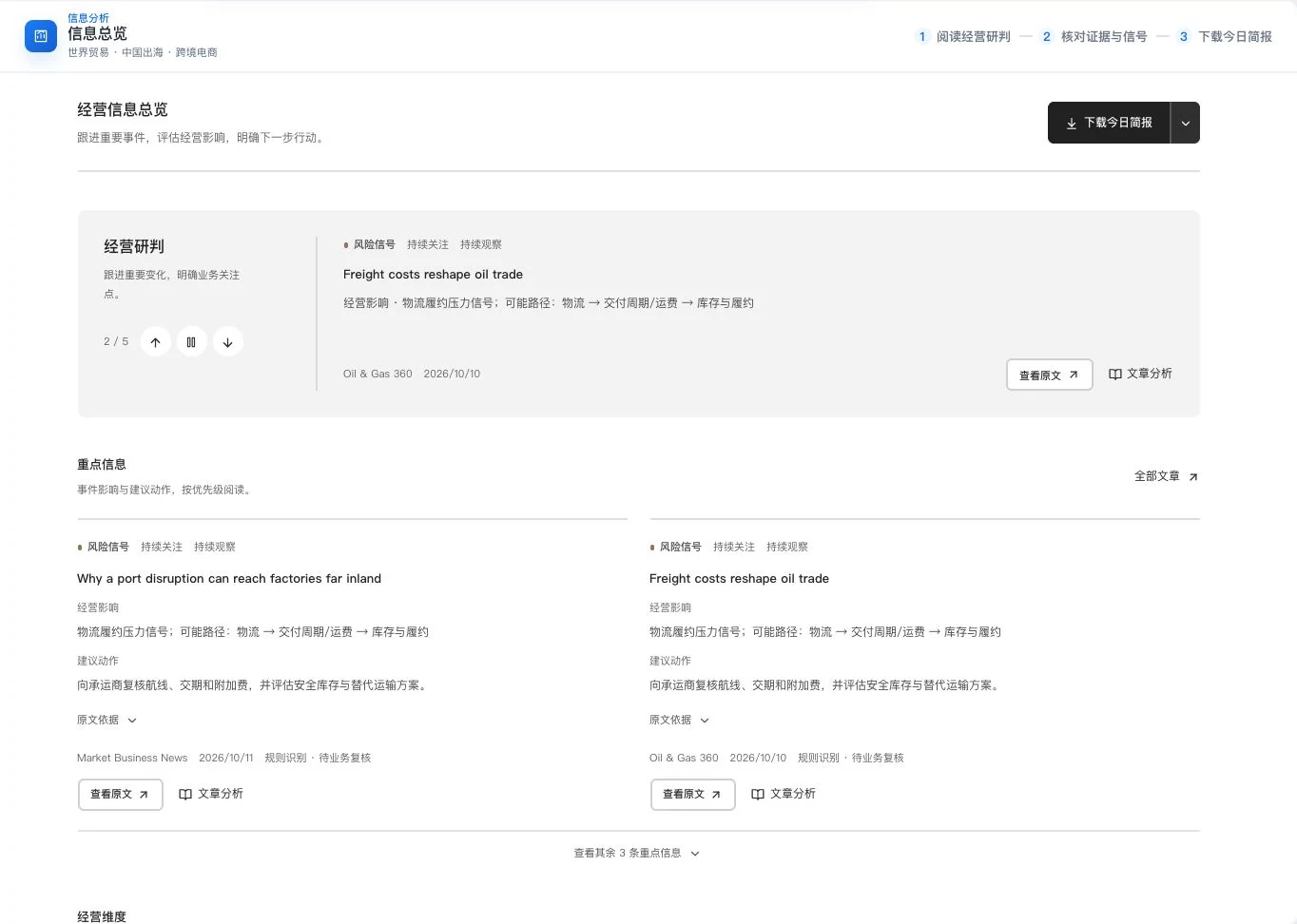
Task: Click the 2 / 5 carousel counter
Action: pos(116,341)
